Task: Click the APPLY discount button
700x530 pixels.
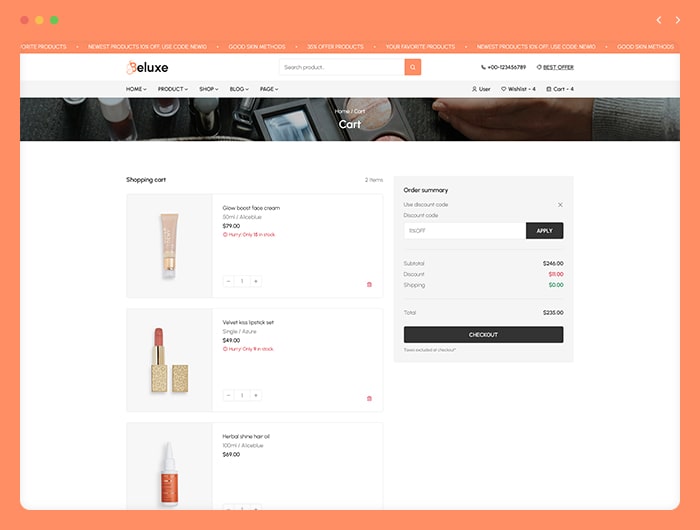Action: tap(544, 230)
